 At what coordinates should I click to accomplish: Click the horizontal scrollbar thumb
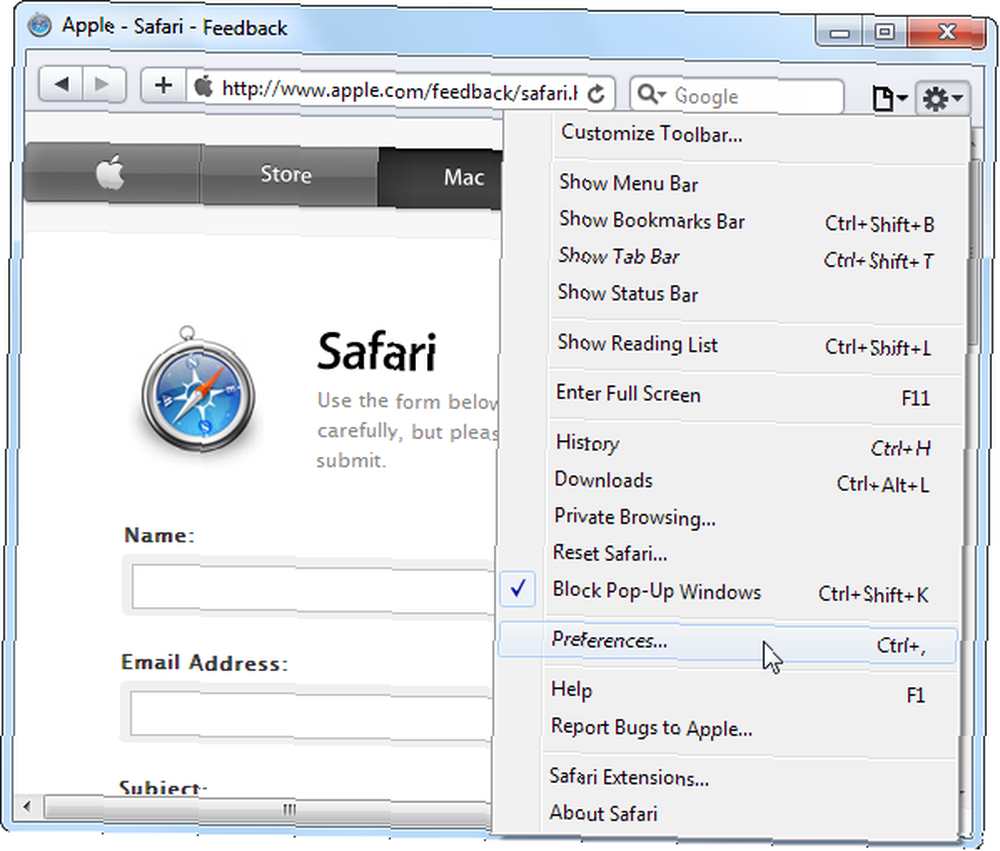coord(268,809)
